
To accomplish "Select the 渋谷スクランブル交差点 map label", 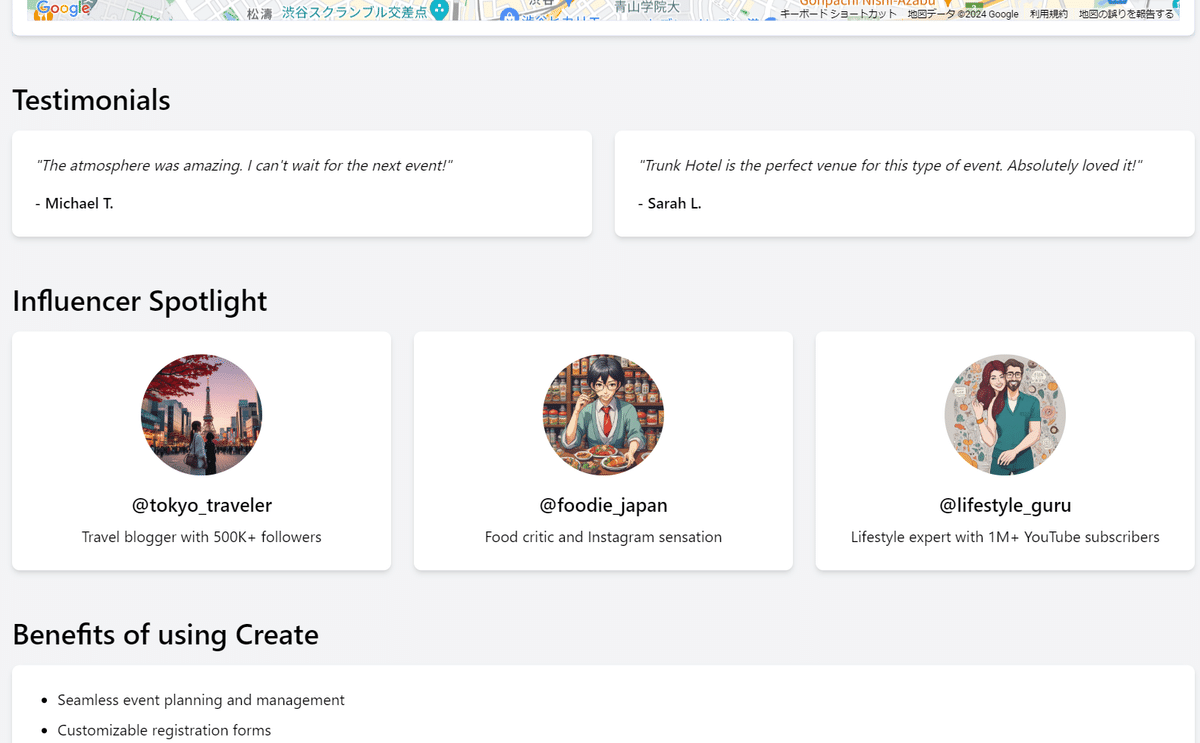I will [353, 12].
